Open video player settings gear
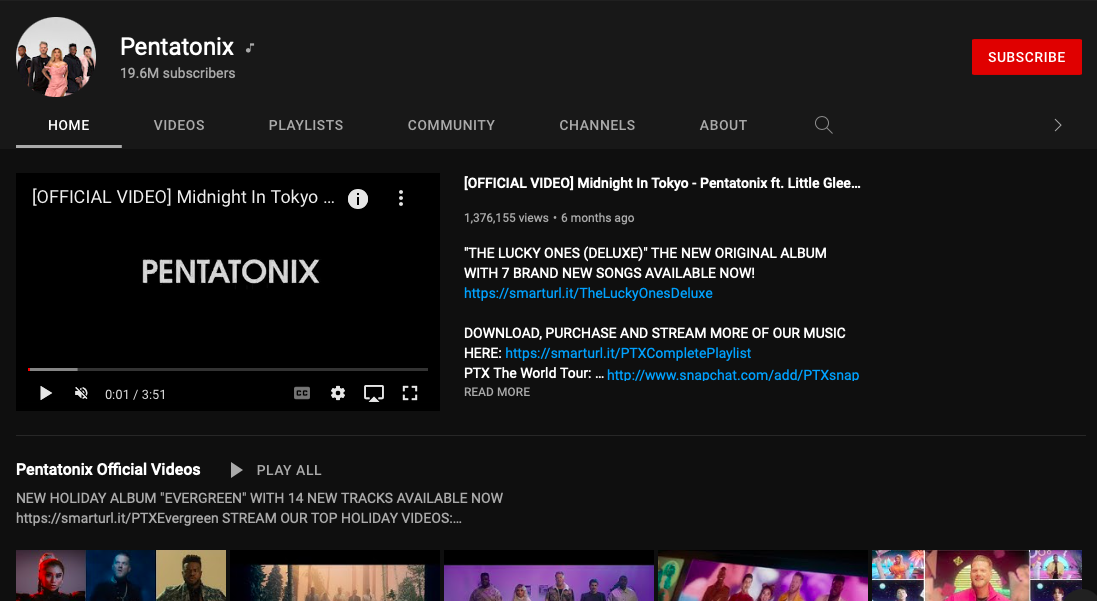 [x=338, y=393]
